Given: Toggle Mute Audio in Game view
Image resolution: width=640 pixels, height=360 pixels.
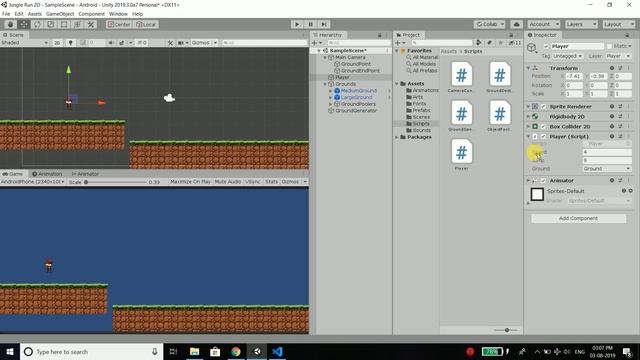Looking at the screenshot, I should pos(228,182).
